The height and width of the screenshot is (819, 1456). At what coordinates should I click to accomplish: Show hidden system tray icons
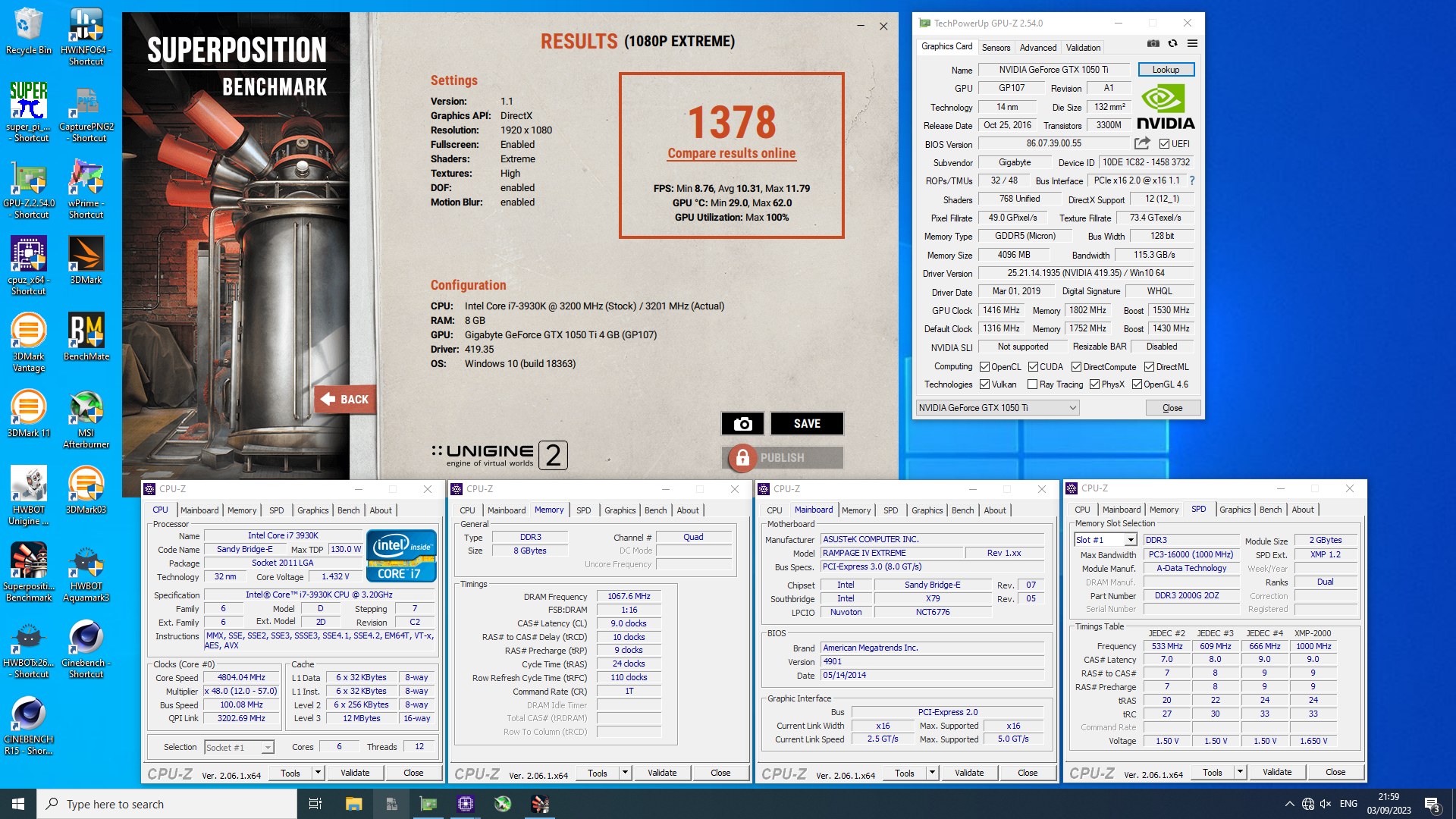pos(1289,804)
